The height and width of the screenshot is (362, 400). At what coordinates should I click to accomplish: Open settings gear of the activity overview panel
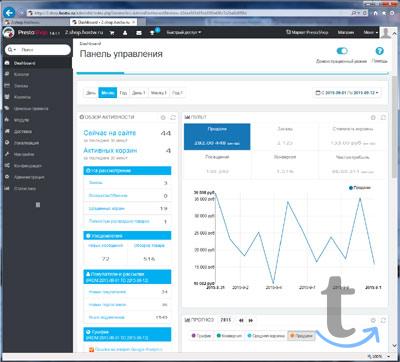tap(163, 117)
